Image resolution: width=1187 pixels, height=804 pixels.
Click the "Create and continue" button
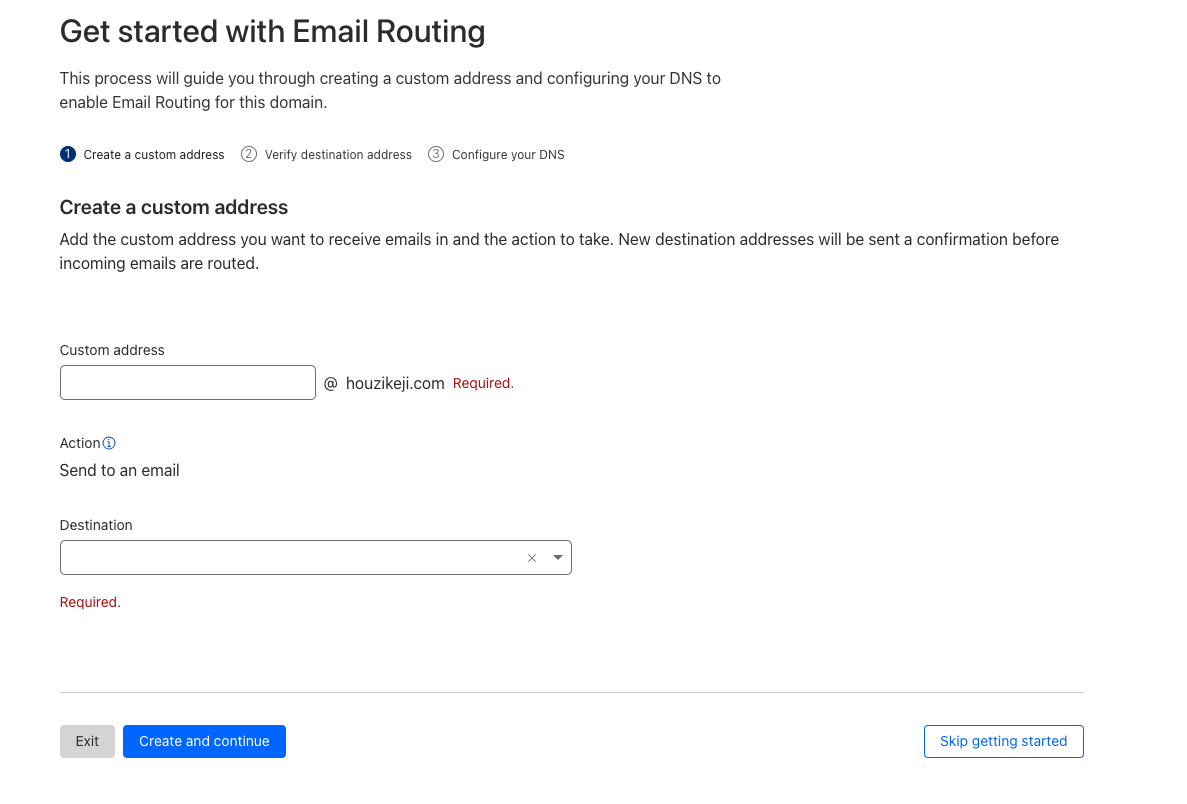pyautogui.click(x=204, y=741)
